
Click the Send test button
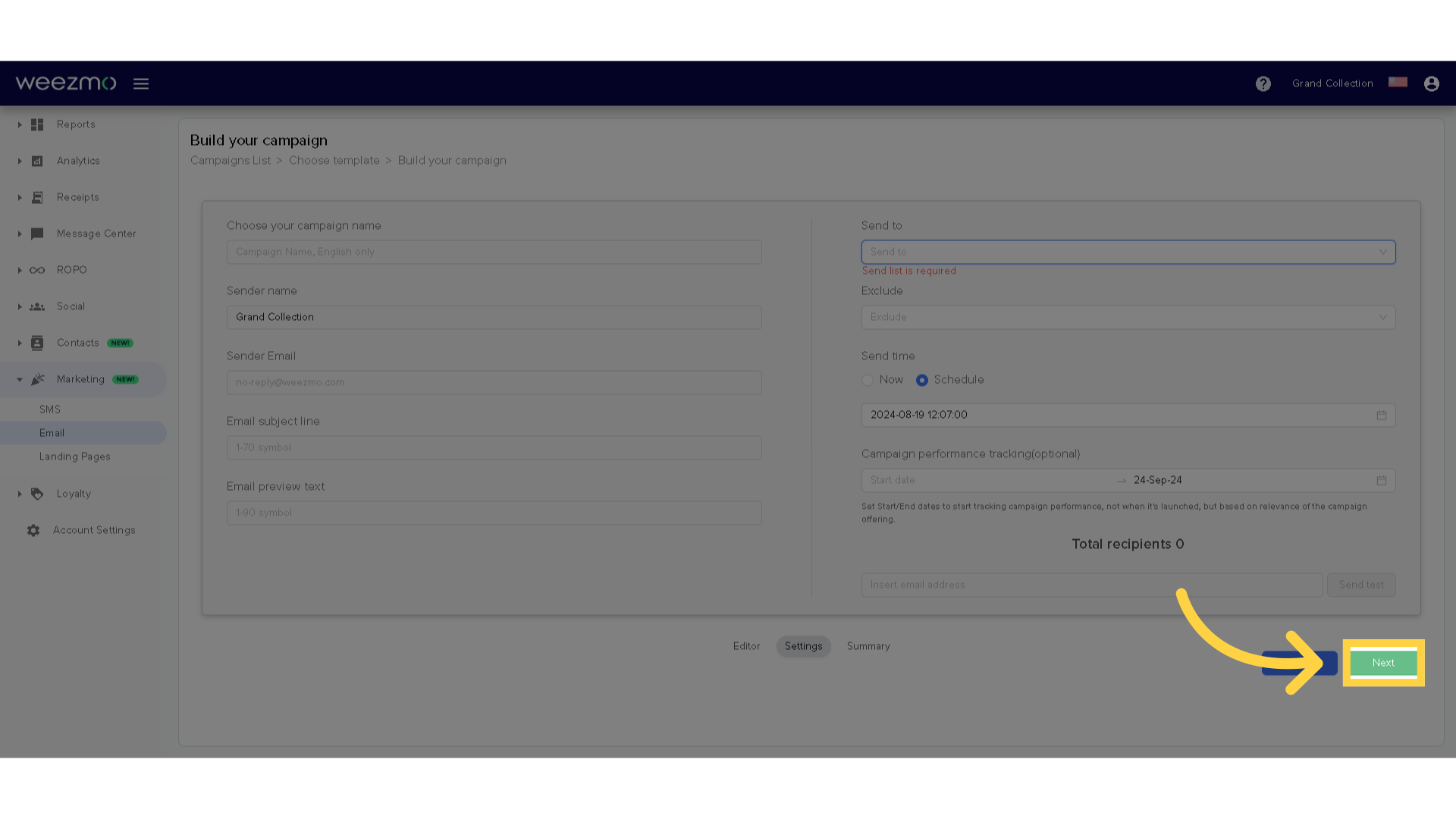pos(1361,584)
